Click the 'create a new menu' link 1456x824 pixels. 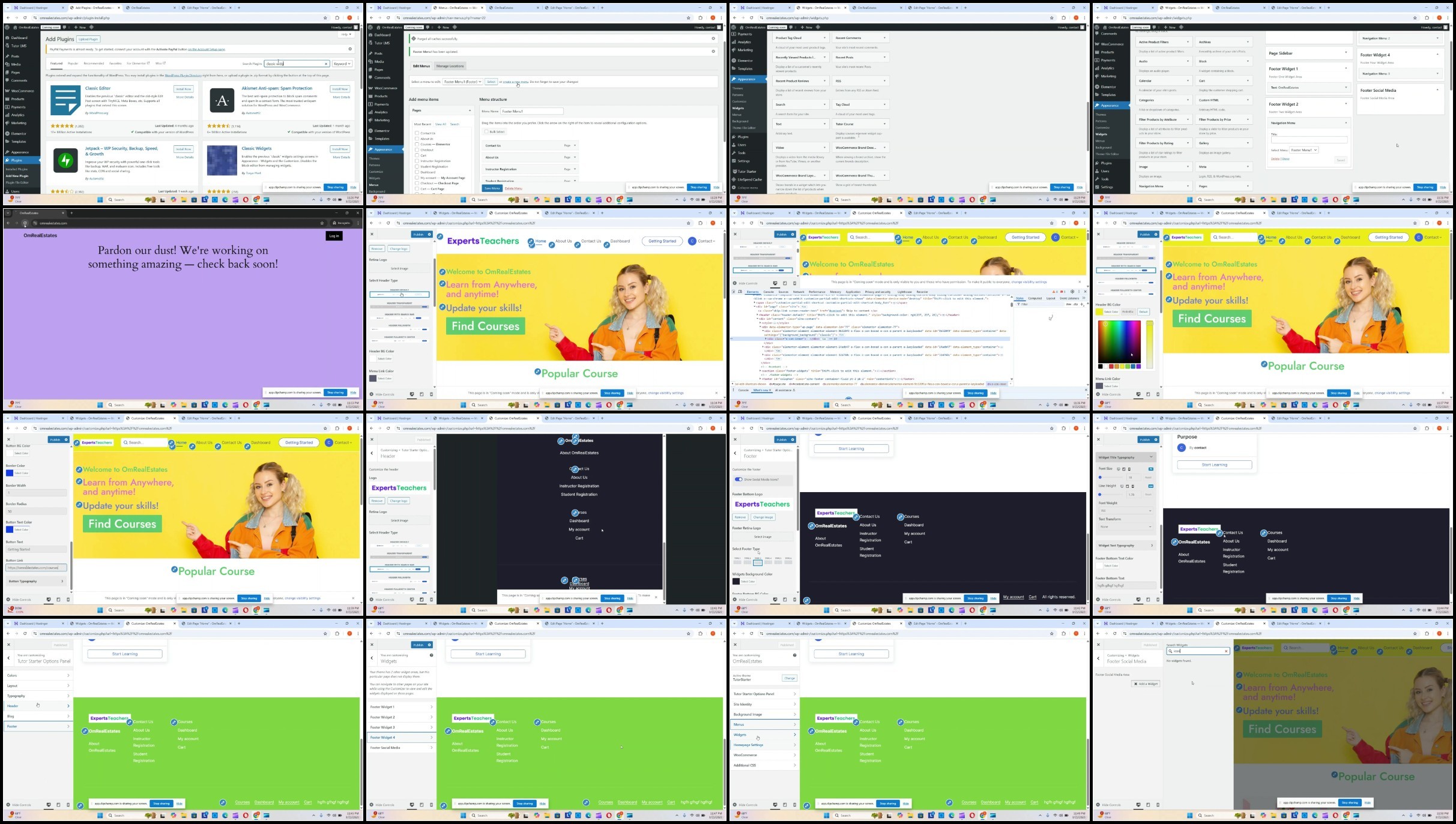(x=515, y=82)
